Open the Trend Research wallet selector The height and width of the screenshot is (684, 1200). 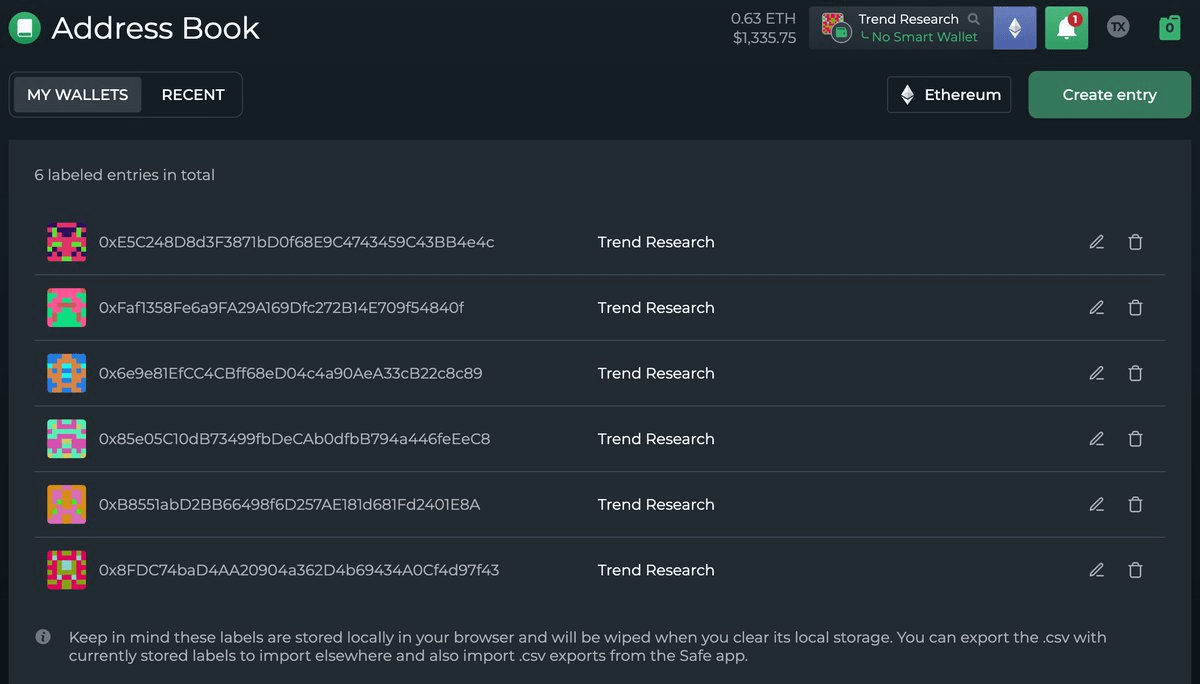900,28
